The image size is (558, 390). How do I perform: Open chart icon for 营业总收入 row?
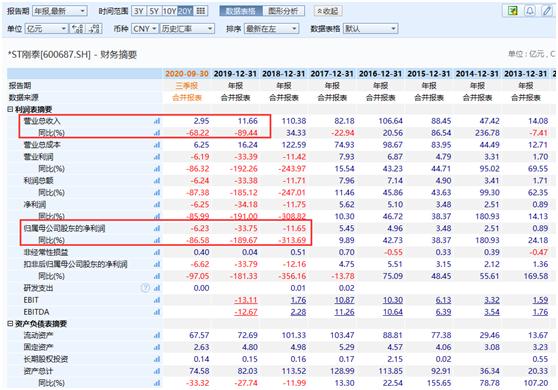click(157, 121)
